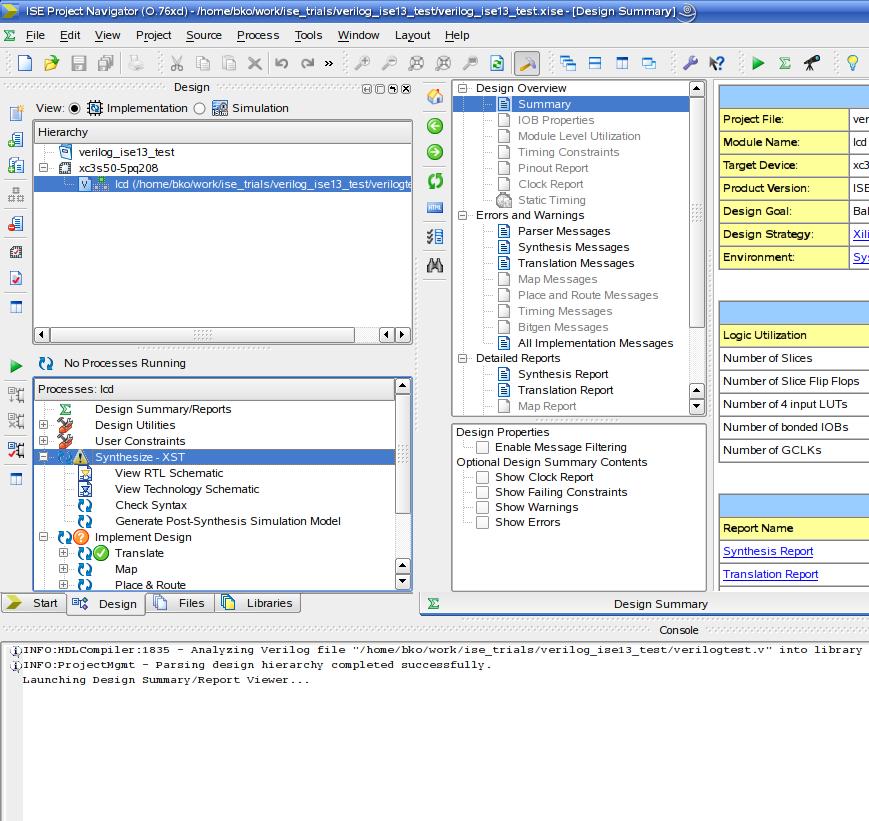Switch to the Libraries tab
869x821 pixels.
257,603
